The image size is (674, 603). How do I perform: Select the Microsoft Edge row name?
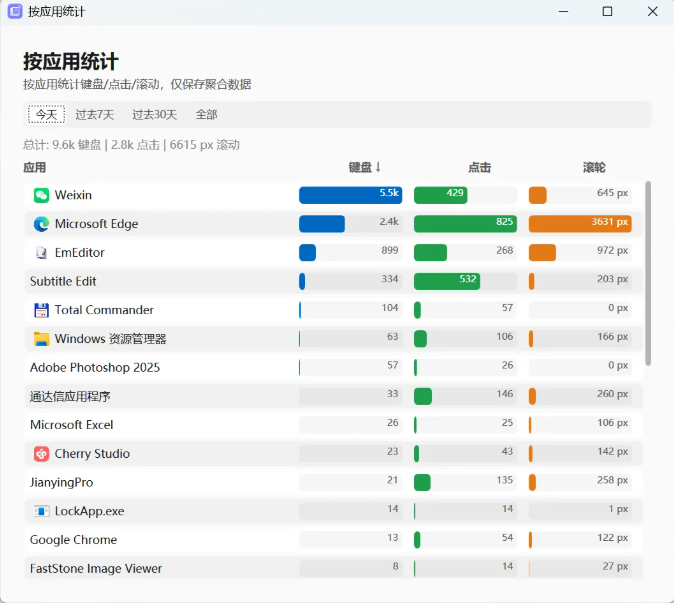coord(96,224)
